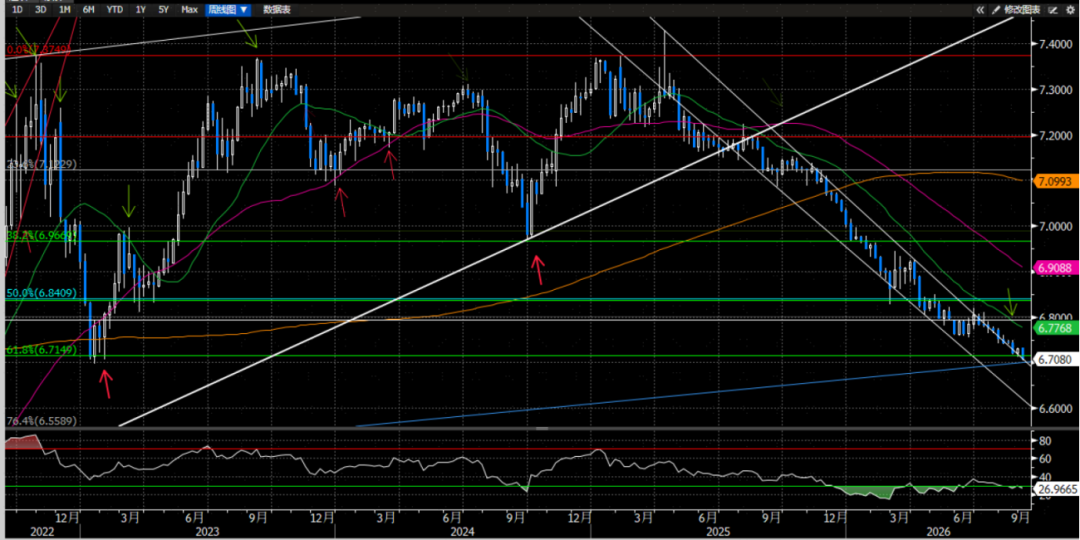Select the 1D time range

coord(17,10)
